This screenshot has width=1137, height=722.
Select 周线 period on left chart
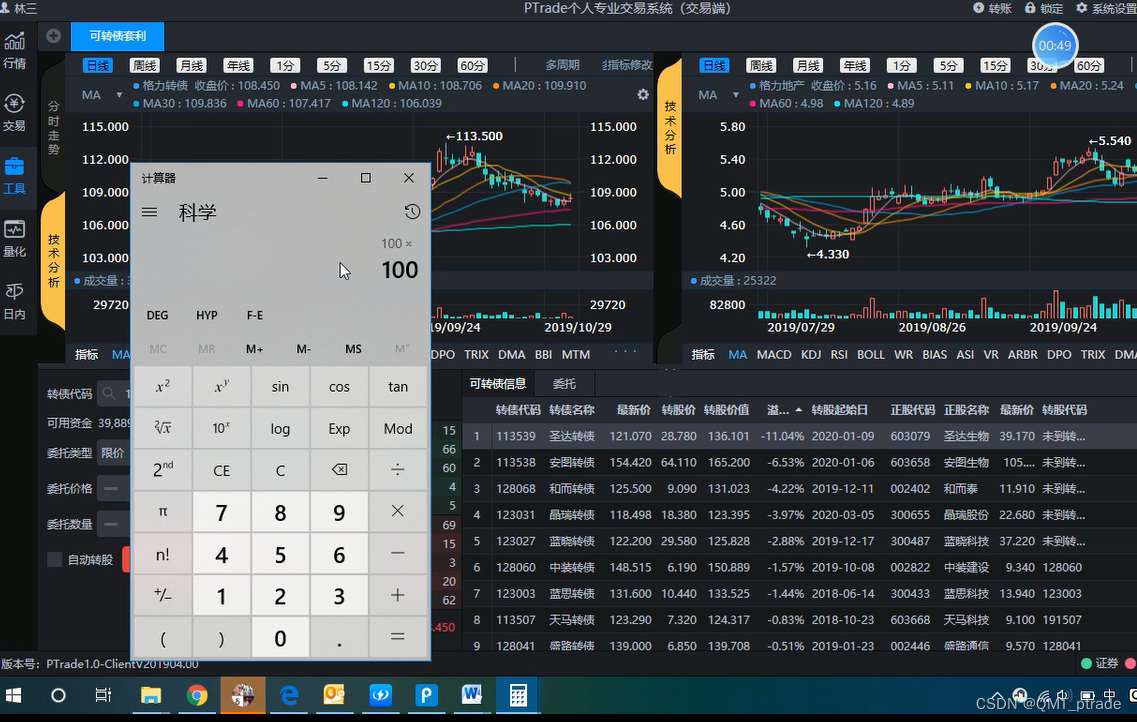point(144,65)
